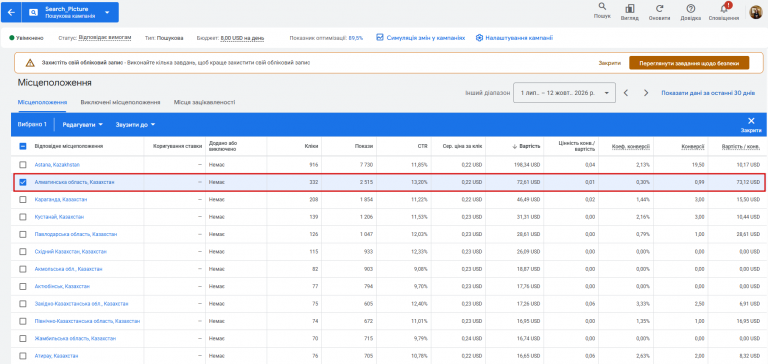
Task: Toggle the header select-all checkbox
Action: pos(23,146)
